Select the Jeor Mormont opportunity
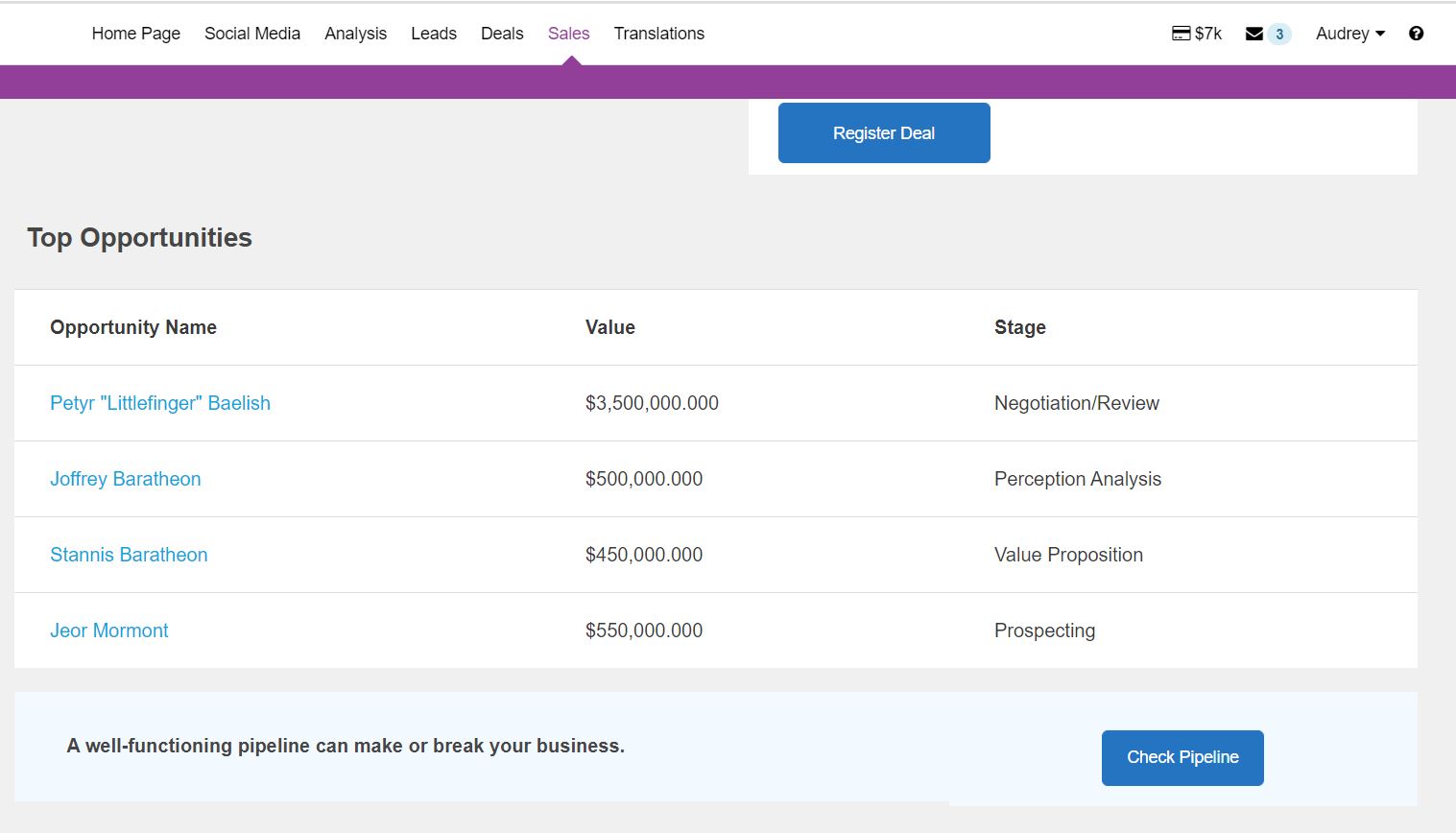Viewport: 1456px width, 833px height. [x=108, y=631]
